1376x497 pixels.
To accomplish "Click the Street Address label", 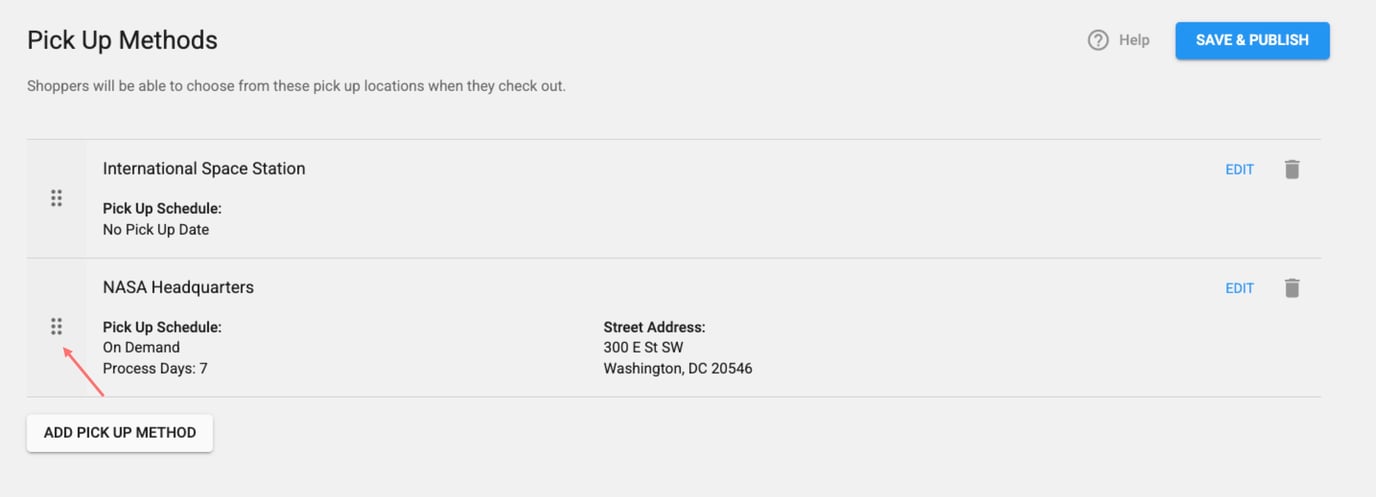I will point(654,327).
